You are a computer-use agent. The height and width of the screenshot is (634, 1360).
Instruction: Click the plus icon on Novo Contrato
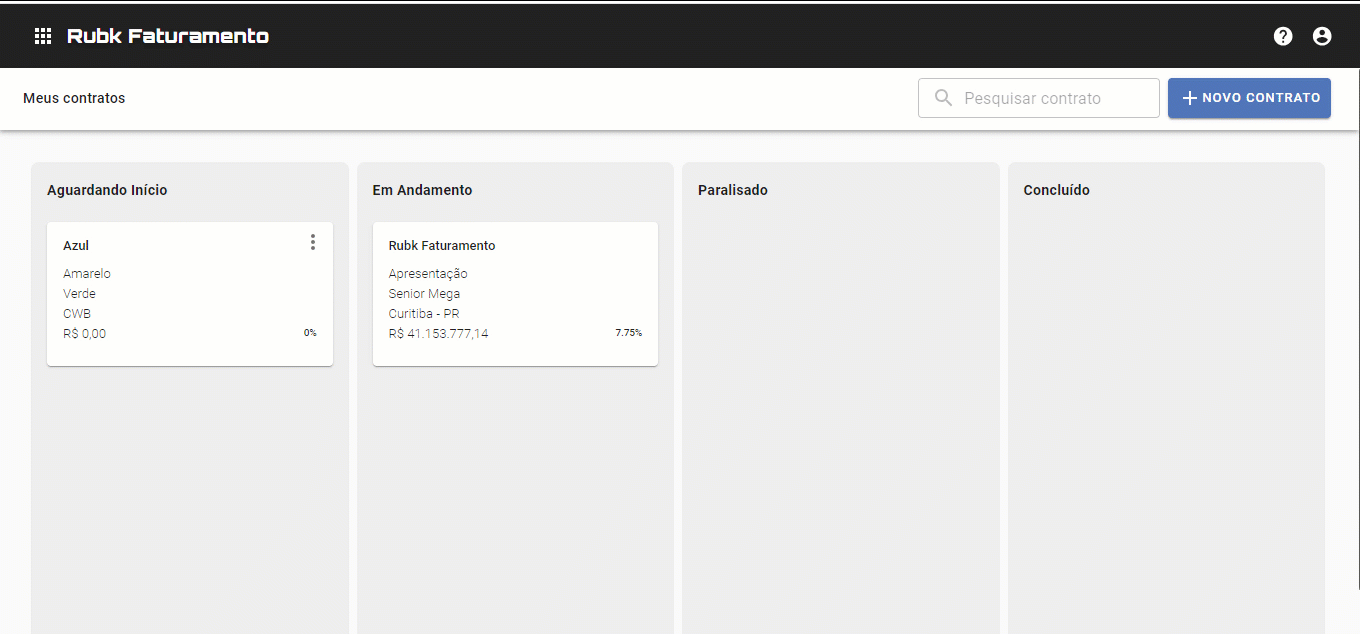(1189, 98)
